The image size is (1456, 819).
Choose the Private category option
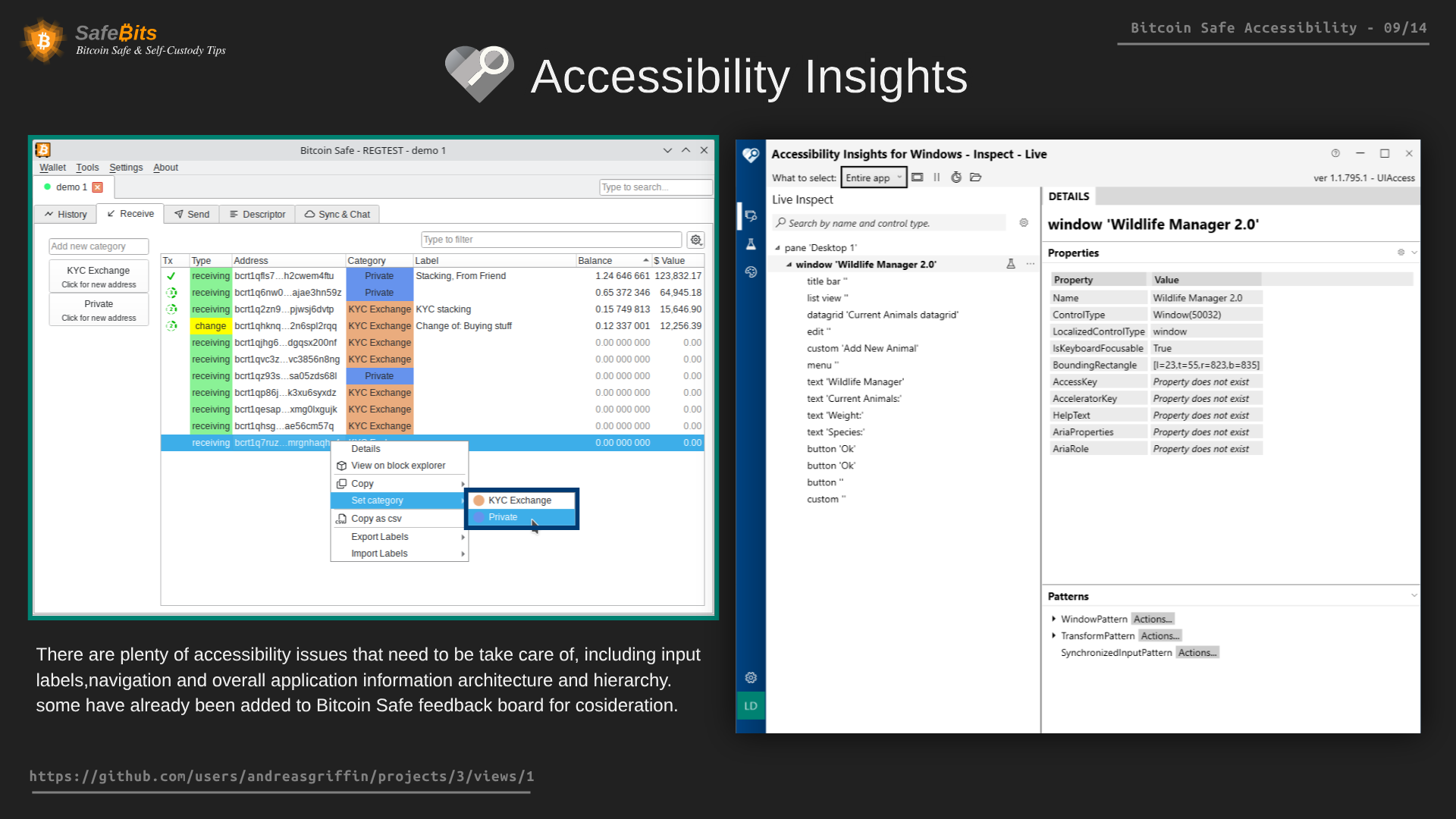(522, 517)
